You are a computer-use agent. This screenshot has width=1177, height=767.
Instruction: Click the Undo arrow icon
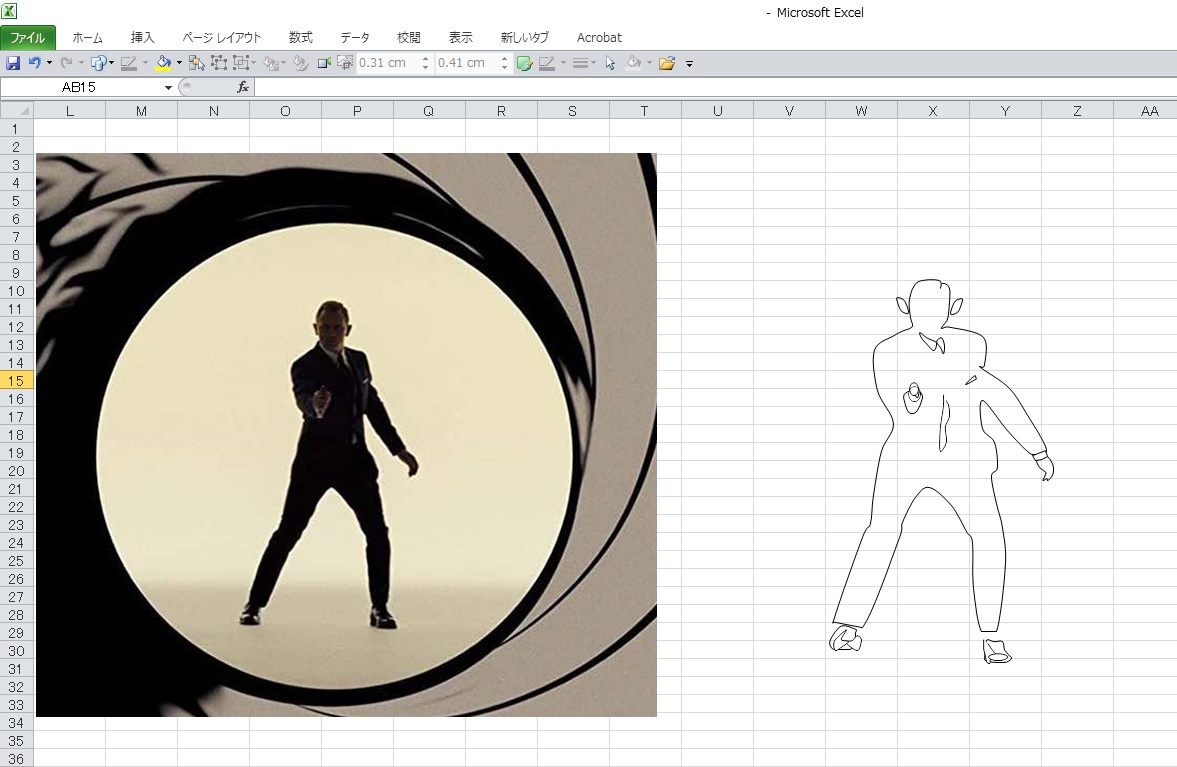pos(35,63)
